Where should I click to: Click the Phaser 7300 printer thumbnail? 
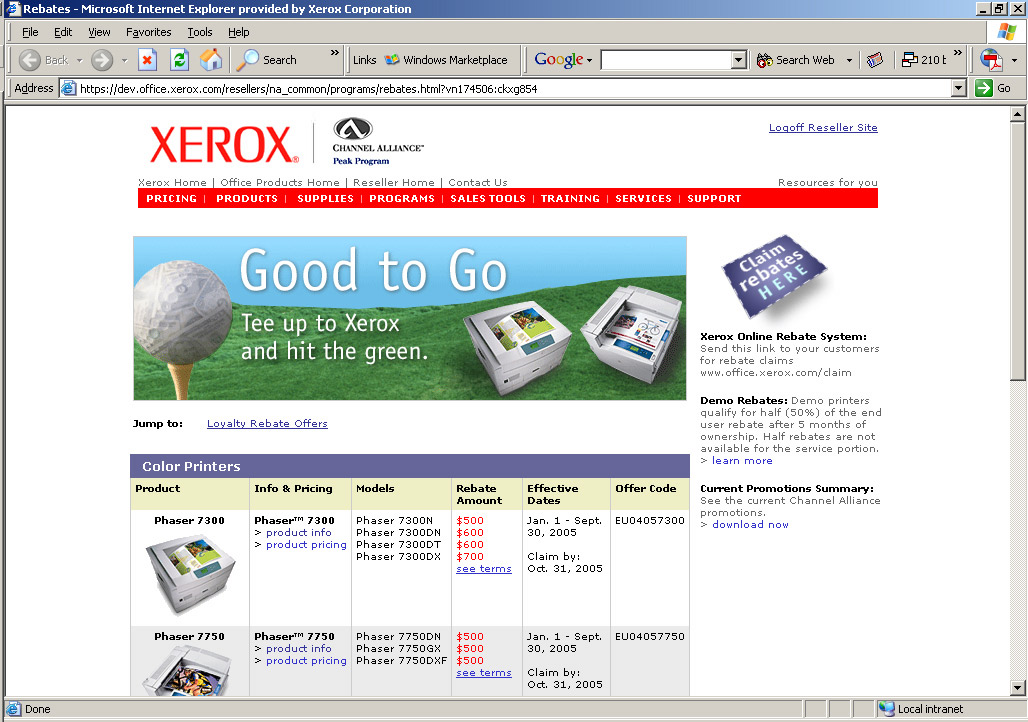190,571
